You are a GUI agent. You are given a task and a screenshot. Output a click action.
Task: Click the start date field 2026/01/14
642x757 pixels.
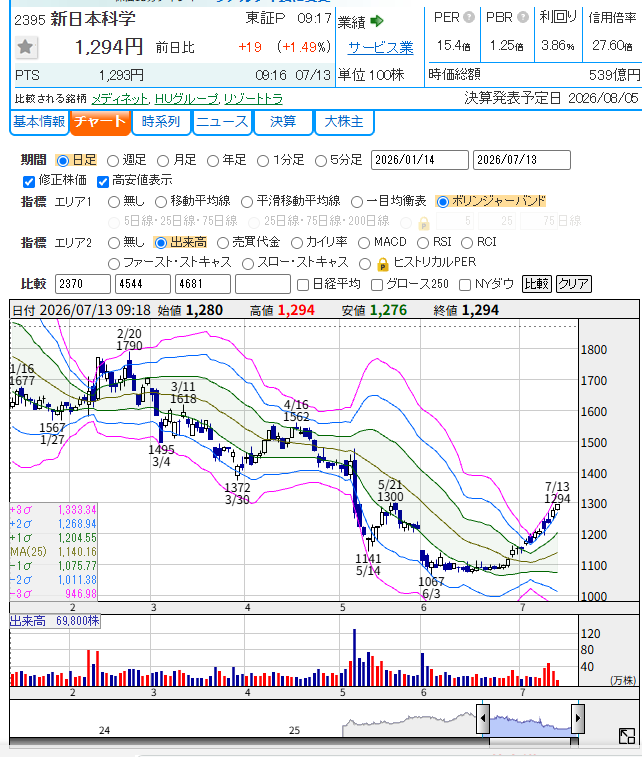point(419,160)
